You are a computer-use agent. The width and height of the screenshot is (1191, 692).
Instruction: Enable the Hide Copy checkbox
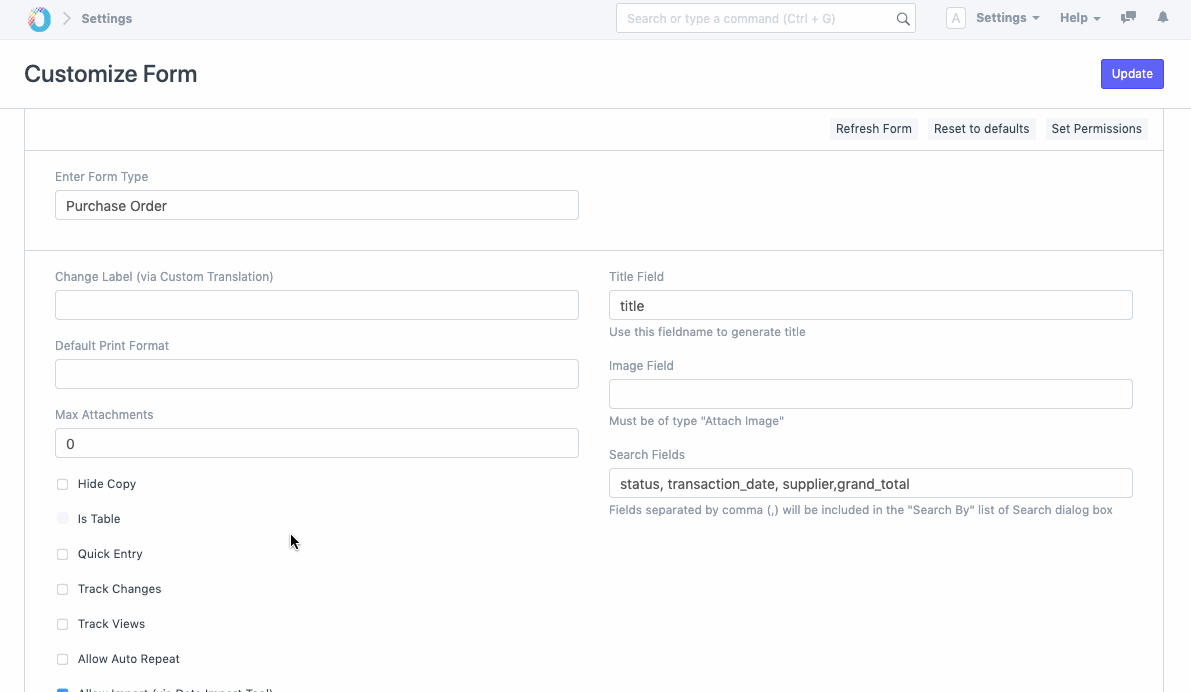[62, 484]
